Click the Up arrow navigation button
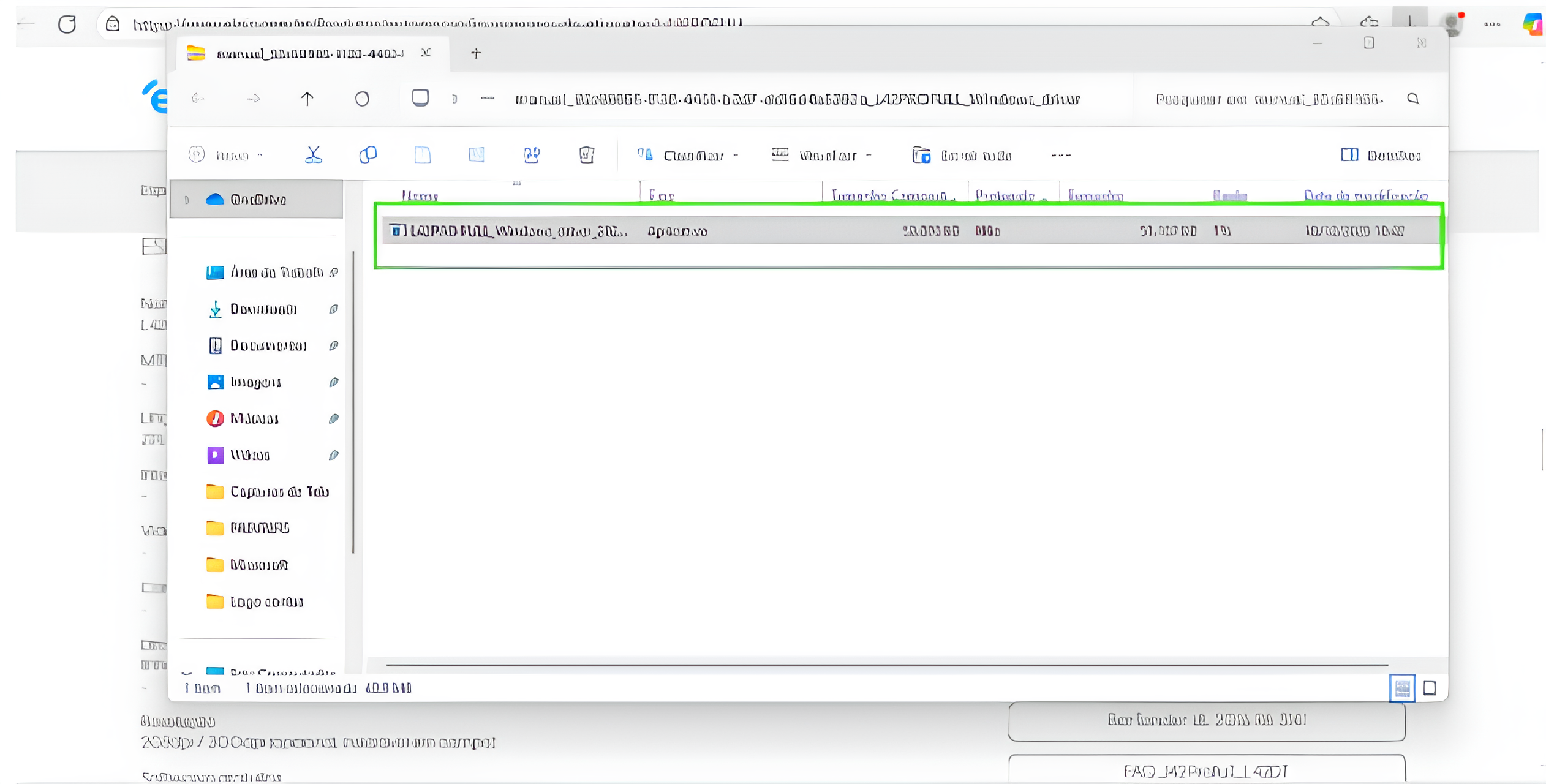Screen dimensions: 1546x784 point(307,99)
